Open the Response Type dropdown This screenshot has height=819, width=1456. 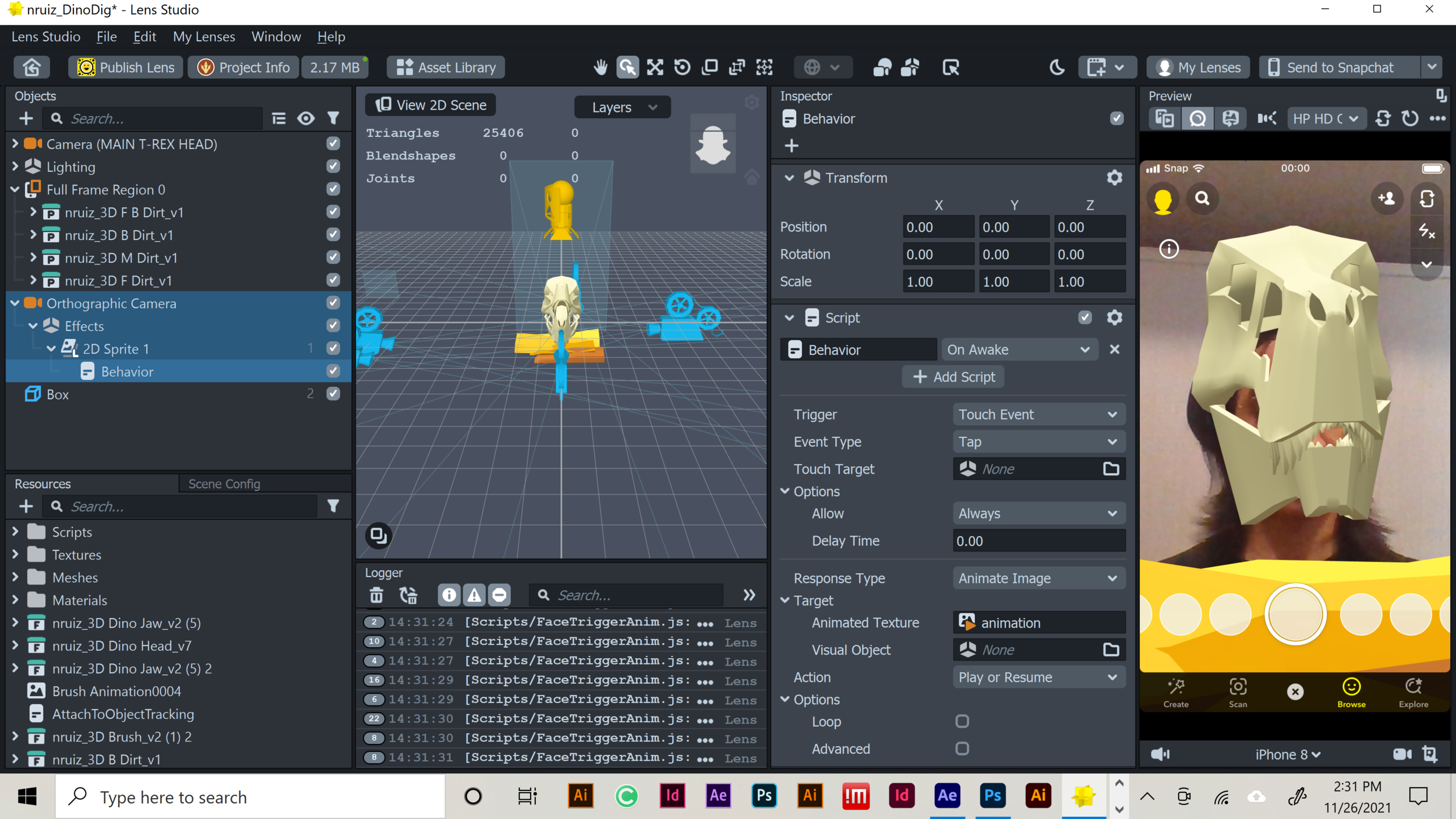[1038, 578]
